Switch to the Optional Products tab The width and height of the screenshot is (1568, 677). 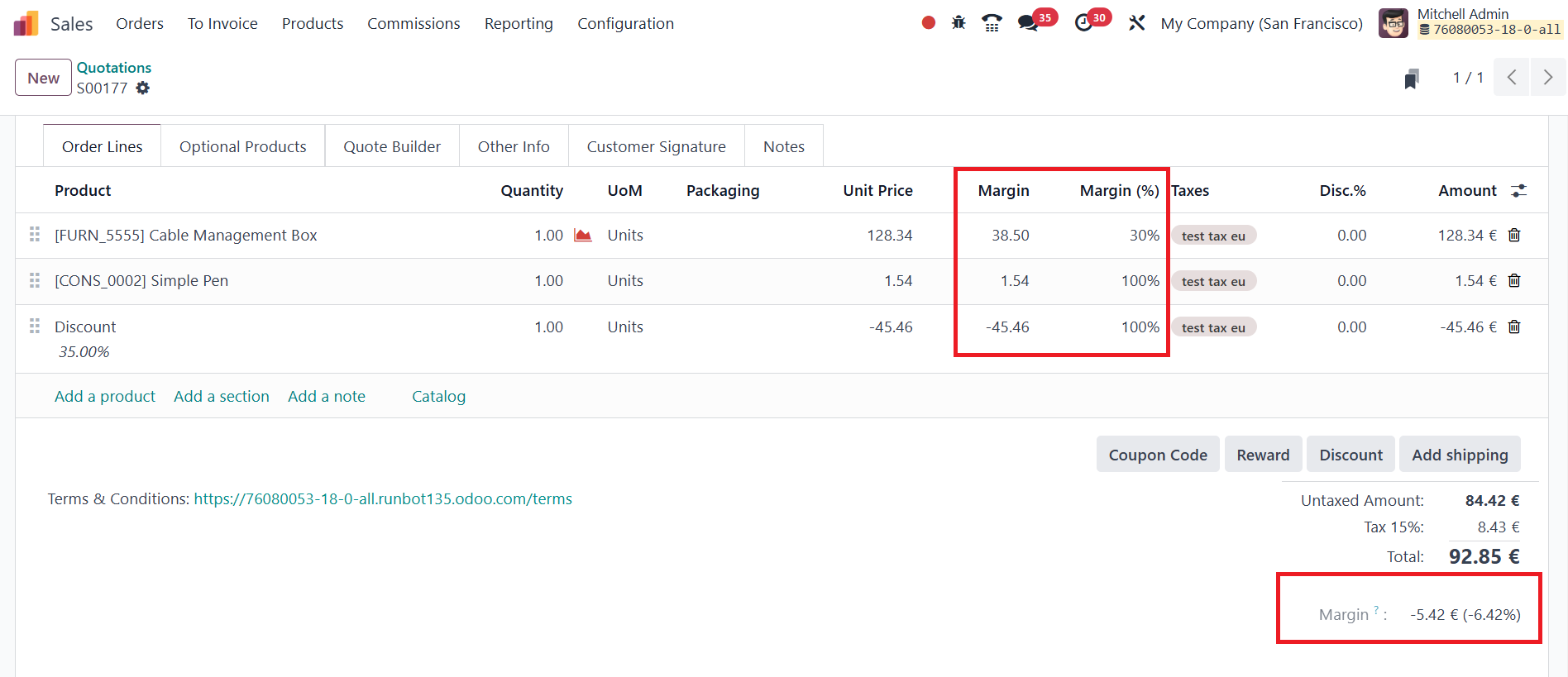point(242,147)
